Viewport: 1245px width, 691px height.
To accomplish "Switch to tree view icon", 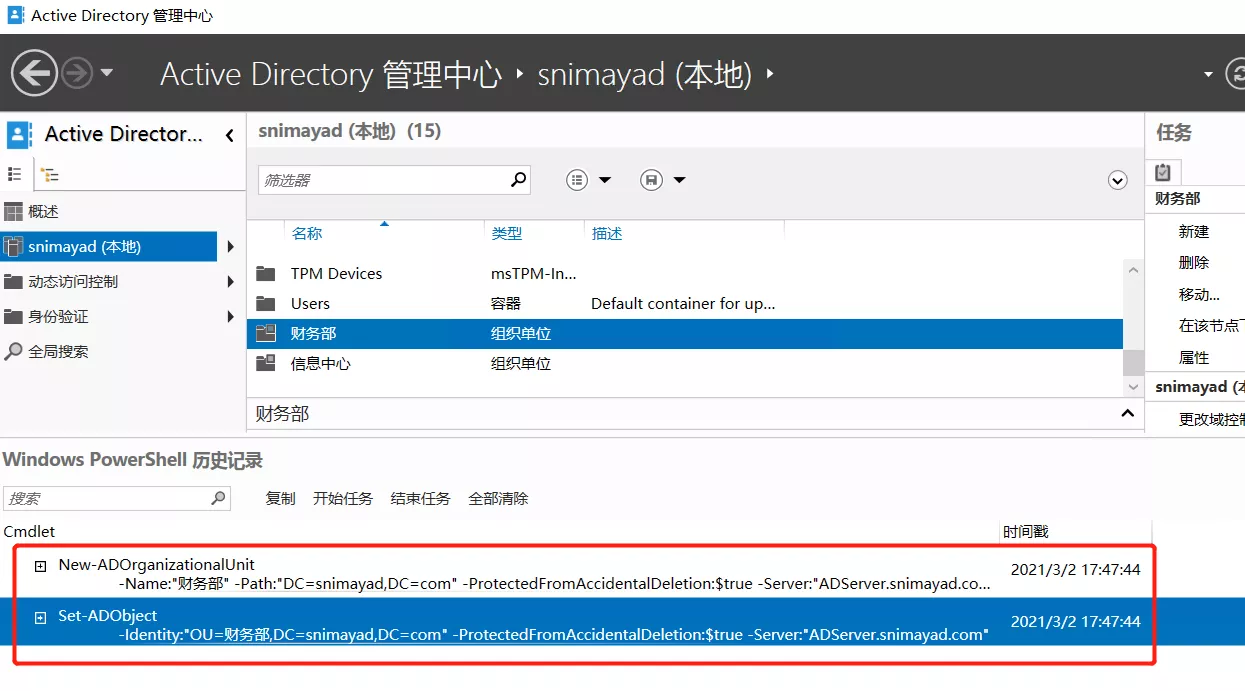I will click(49, 174).
